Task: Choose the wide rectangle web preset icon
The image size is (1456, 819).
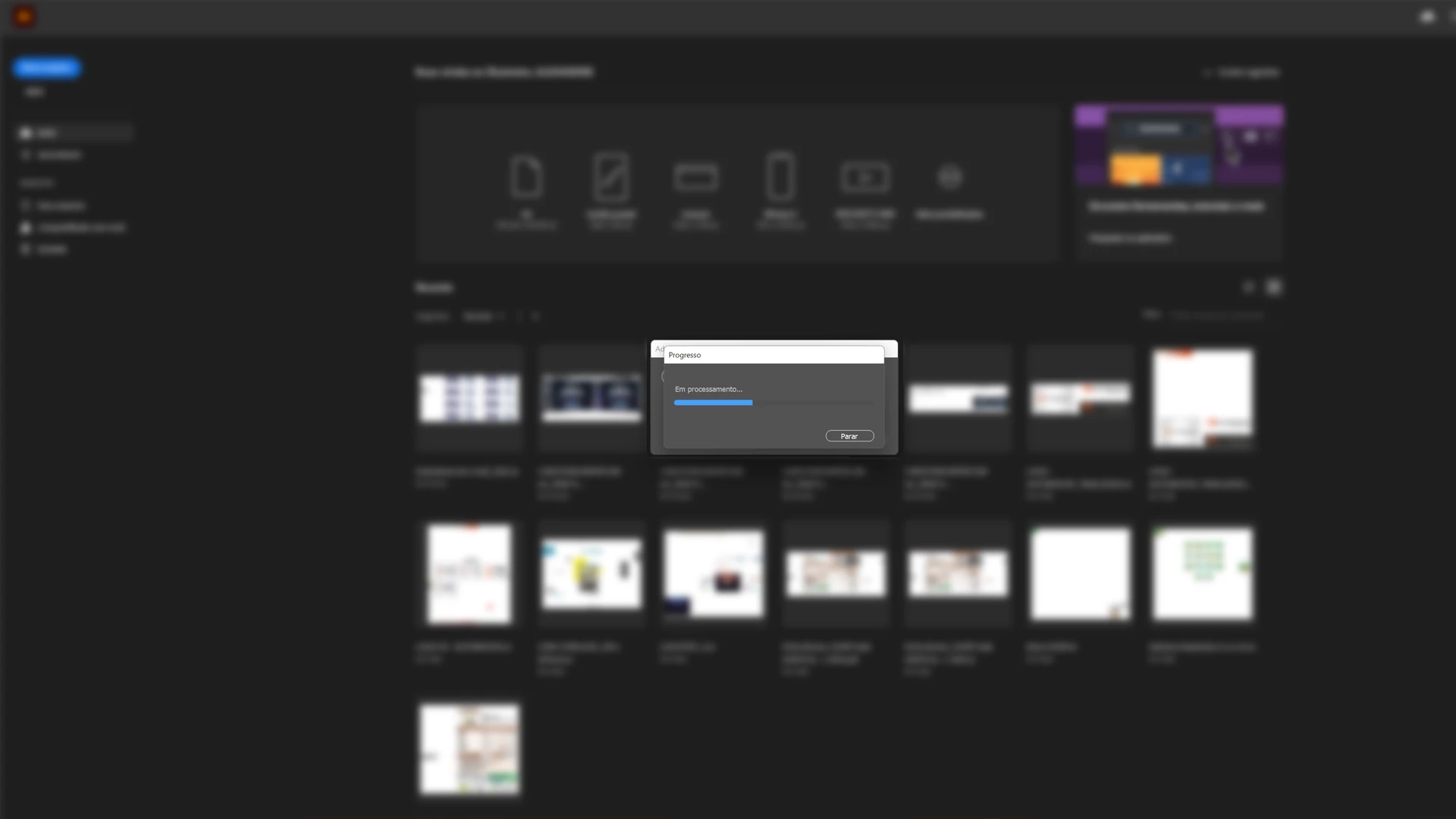Action: pos(695,177)
